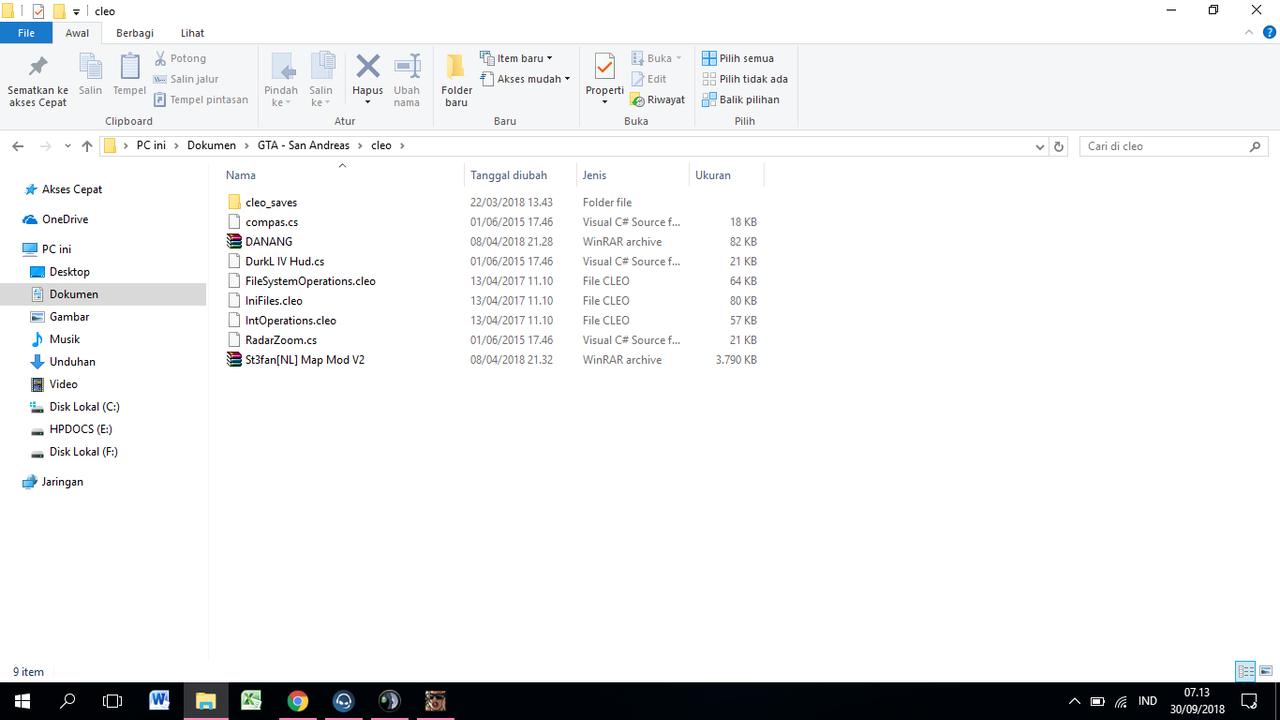1280x720 pixels.
Task: Click Pilih tidak ada
Action: [x=745, y=79]
